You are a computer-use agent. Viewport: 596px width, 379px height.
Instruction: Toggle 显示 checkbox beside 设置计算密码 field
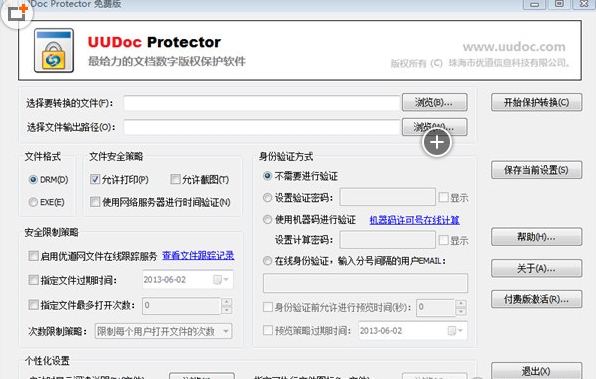coord(444,239)
